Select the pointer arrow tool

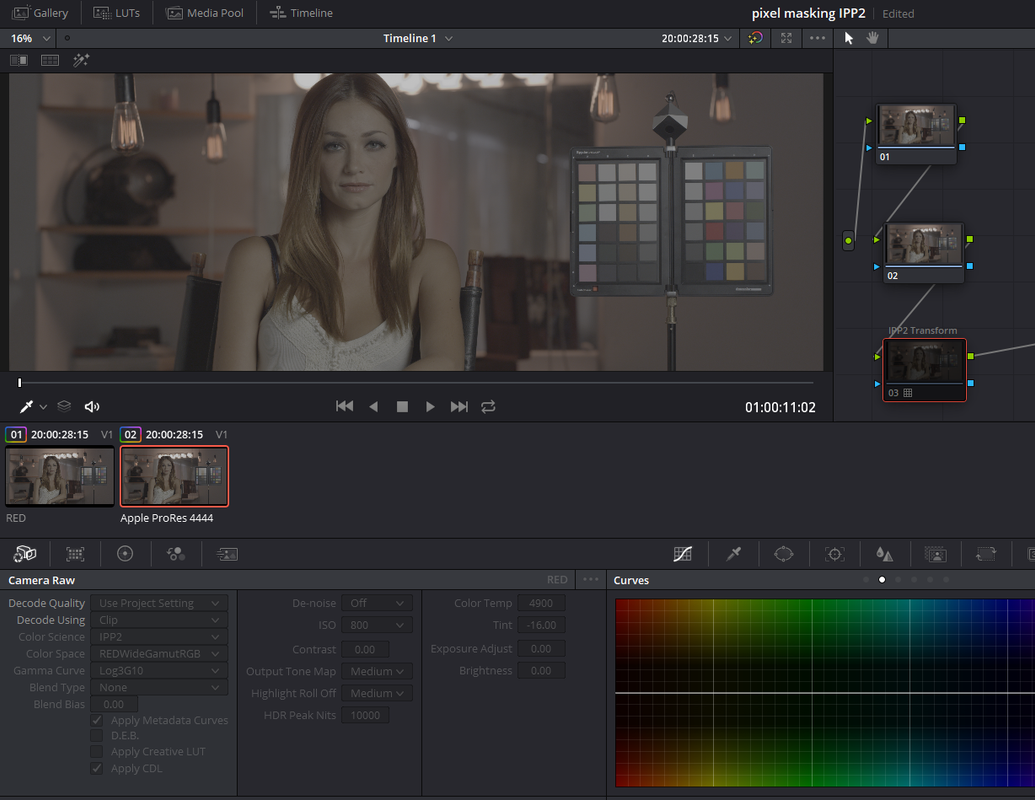849,38
